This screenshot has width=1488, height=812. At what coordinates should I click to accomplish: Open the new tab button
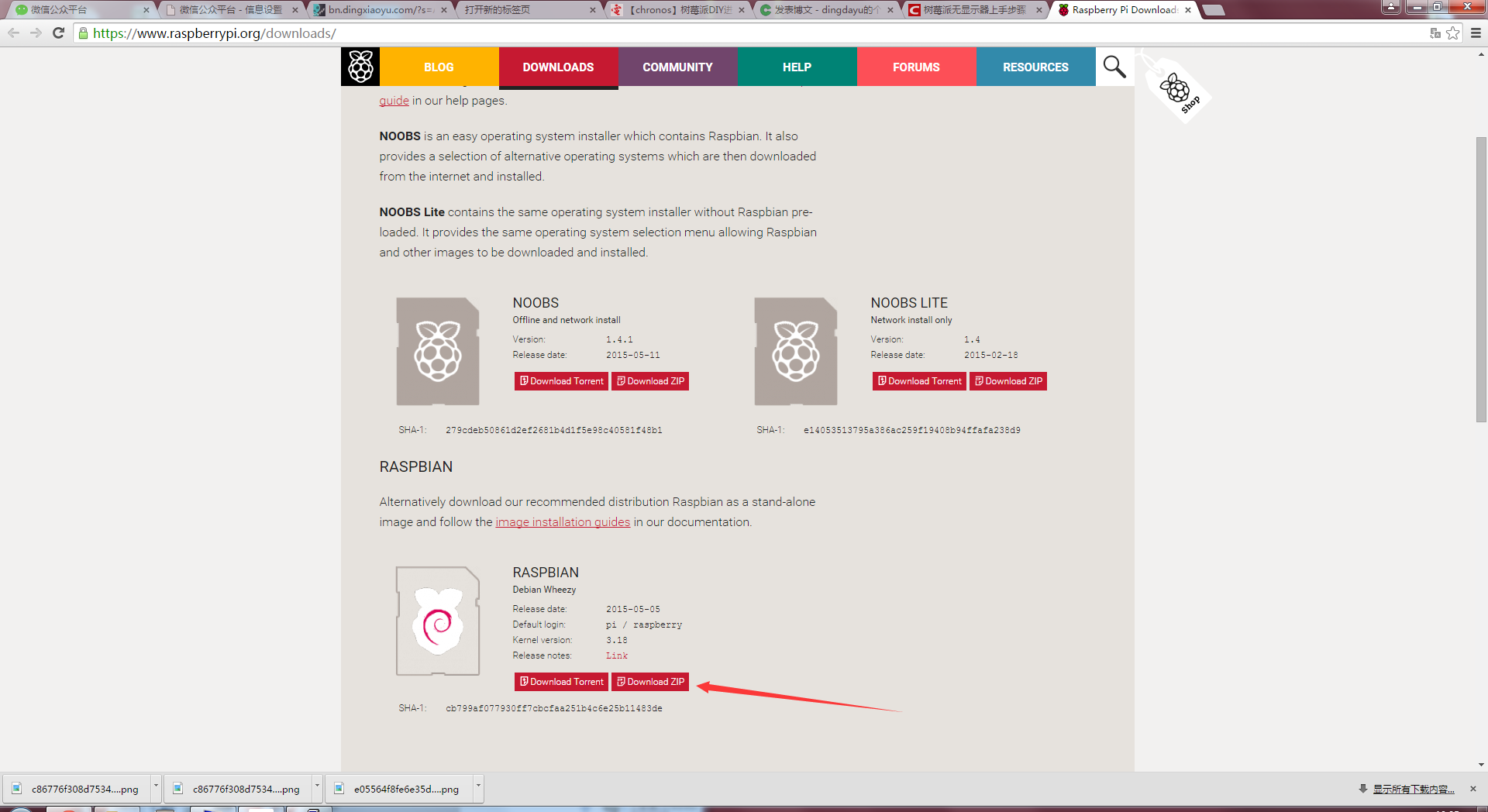pyautogui.click(x=1213, y=10)
